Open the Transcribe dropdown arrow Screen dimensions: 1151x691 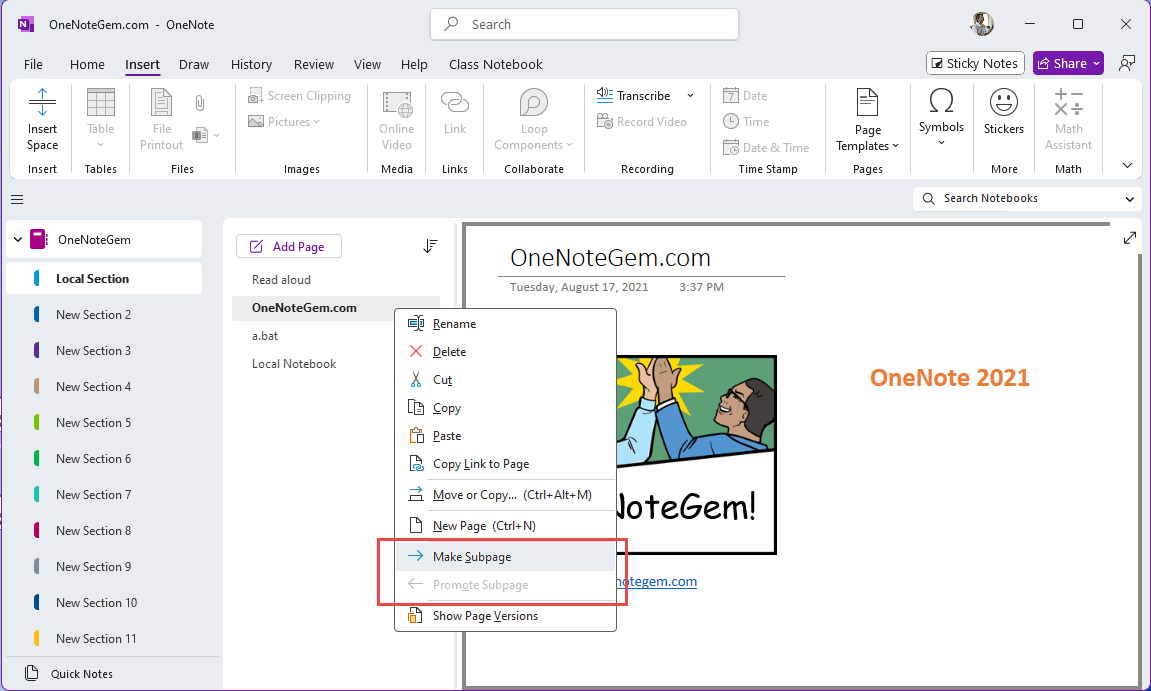click(690, 95)
